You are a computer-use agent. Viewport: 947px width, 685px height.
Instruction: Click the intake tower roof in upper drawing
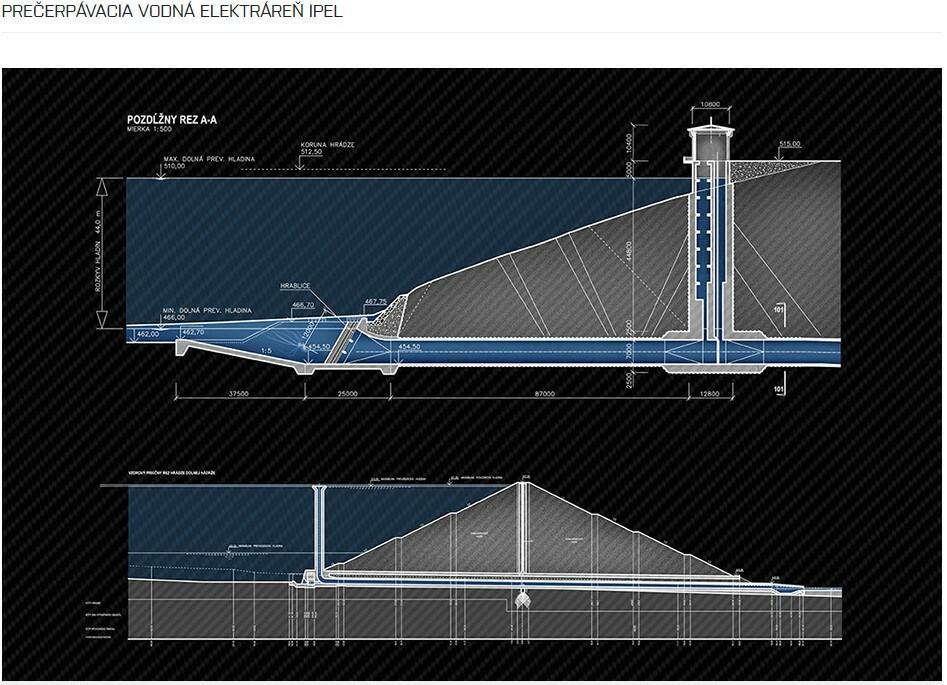pyautogui.click(x=711, y=128)
